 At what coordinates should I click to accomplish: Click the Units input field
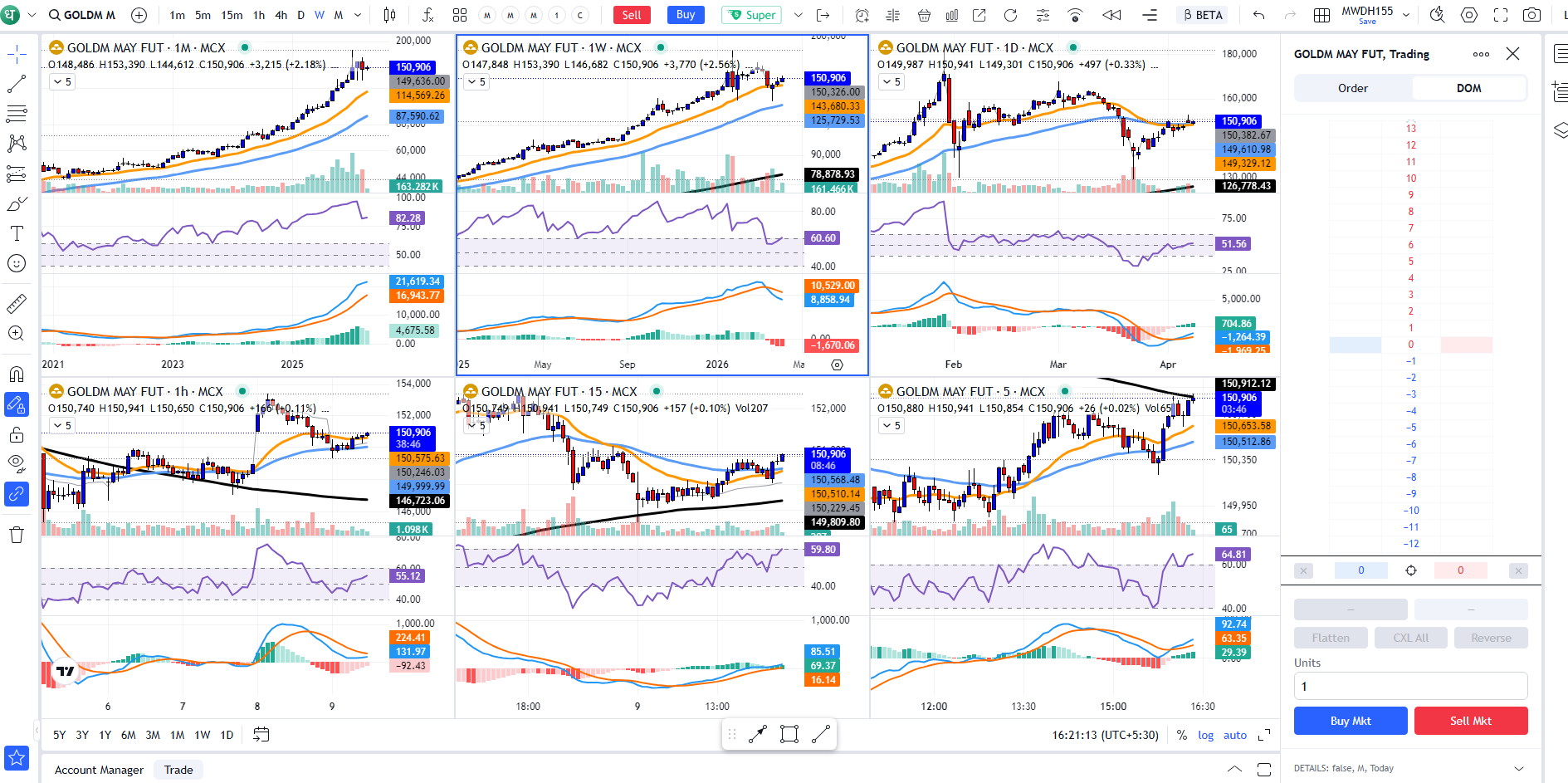[x=1409, y=686]
